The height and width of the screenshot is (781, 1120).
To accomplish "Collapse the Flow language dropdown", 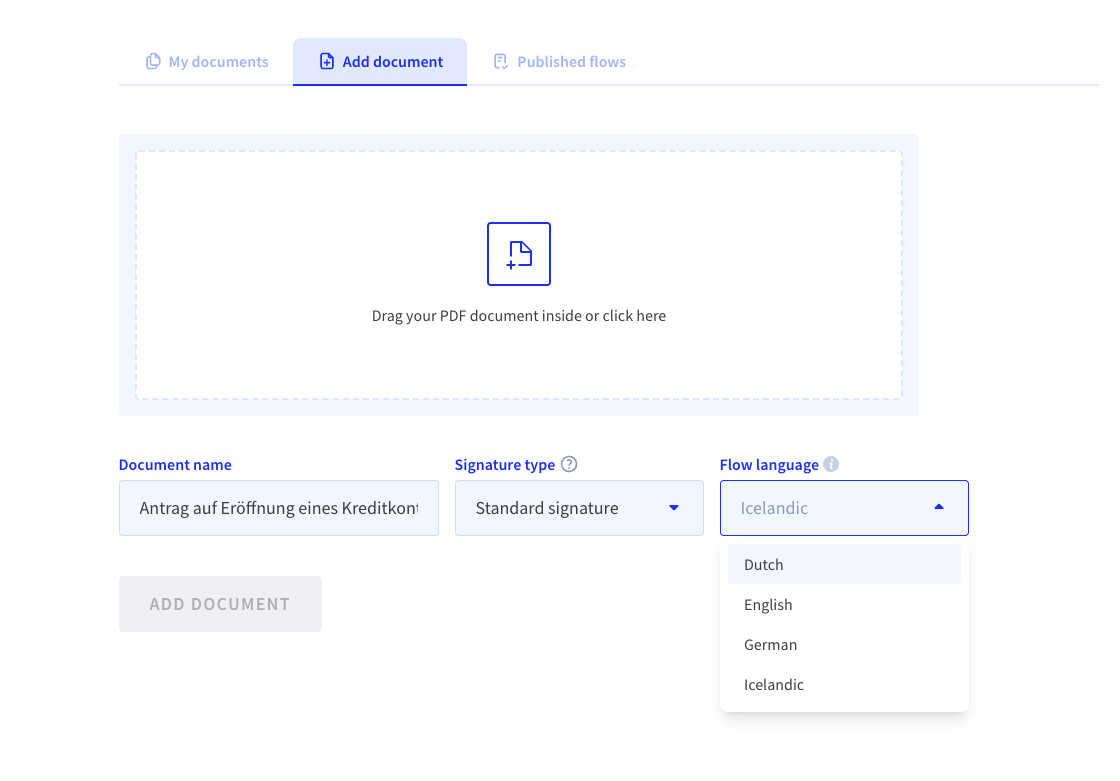I will point(844,508).
